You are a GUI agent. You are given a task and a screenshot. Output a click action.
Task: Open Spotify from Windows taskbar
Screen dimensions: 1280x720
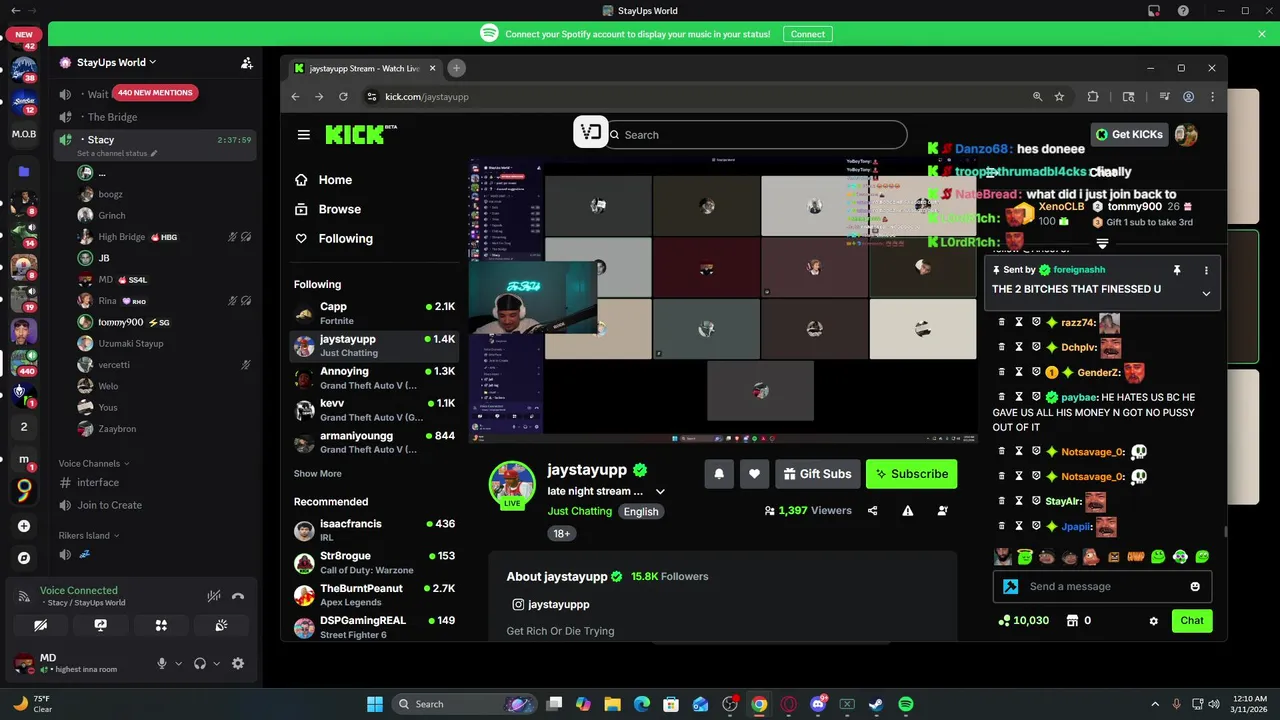[x=905, y=704]
